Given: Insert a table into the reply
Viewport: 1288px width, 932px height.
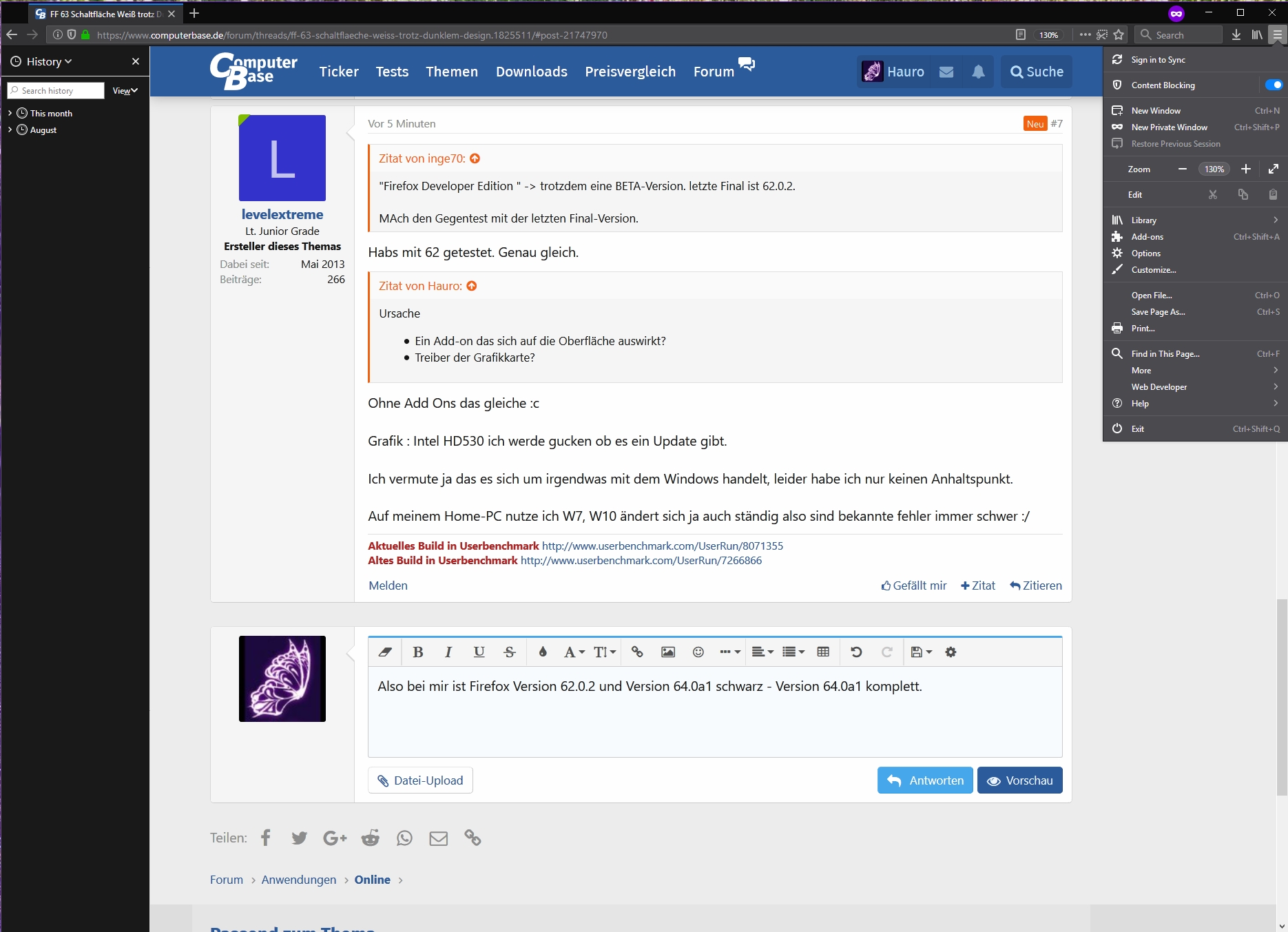Looking at the screenshot, I should (823, 652).
